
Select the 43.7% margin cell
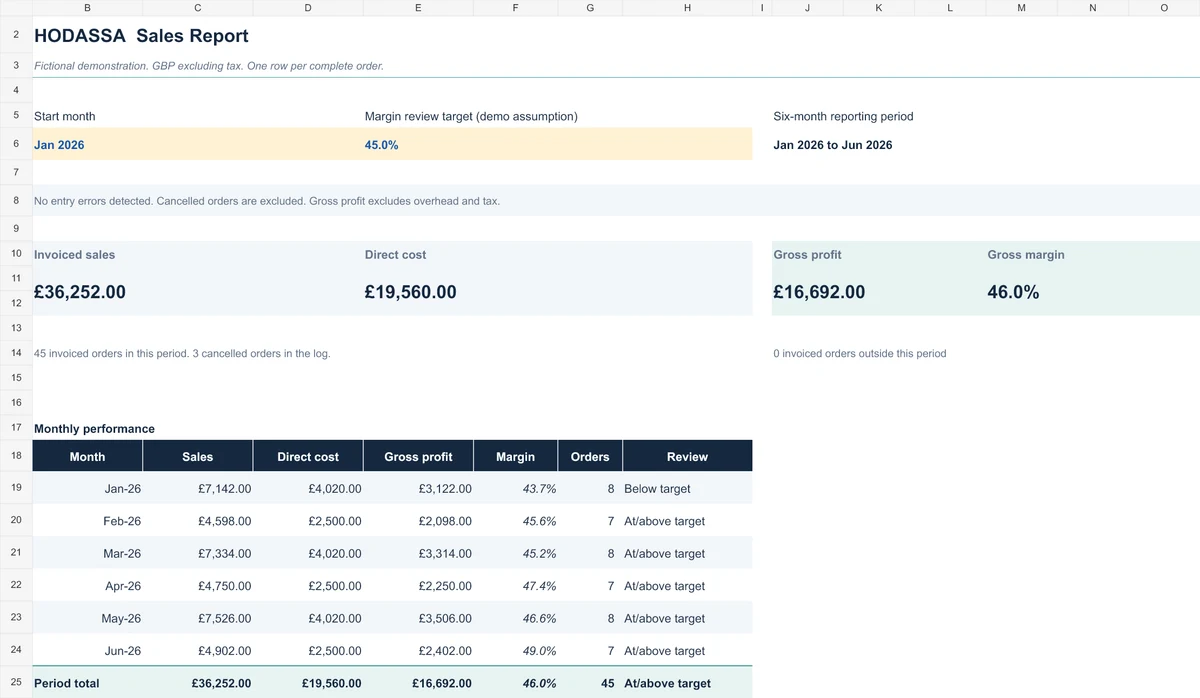[515, 489]
